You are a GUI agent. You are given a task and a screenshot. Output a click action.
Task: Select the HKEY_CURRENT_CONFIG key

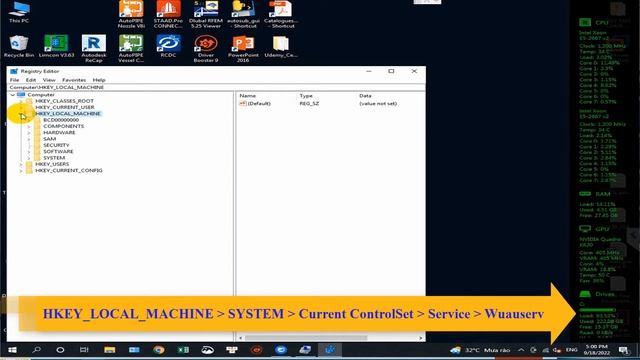pos(69,171)
